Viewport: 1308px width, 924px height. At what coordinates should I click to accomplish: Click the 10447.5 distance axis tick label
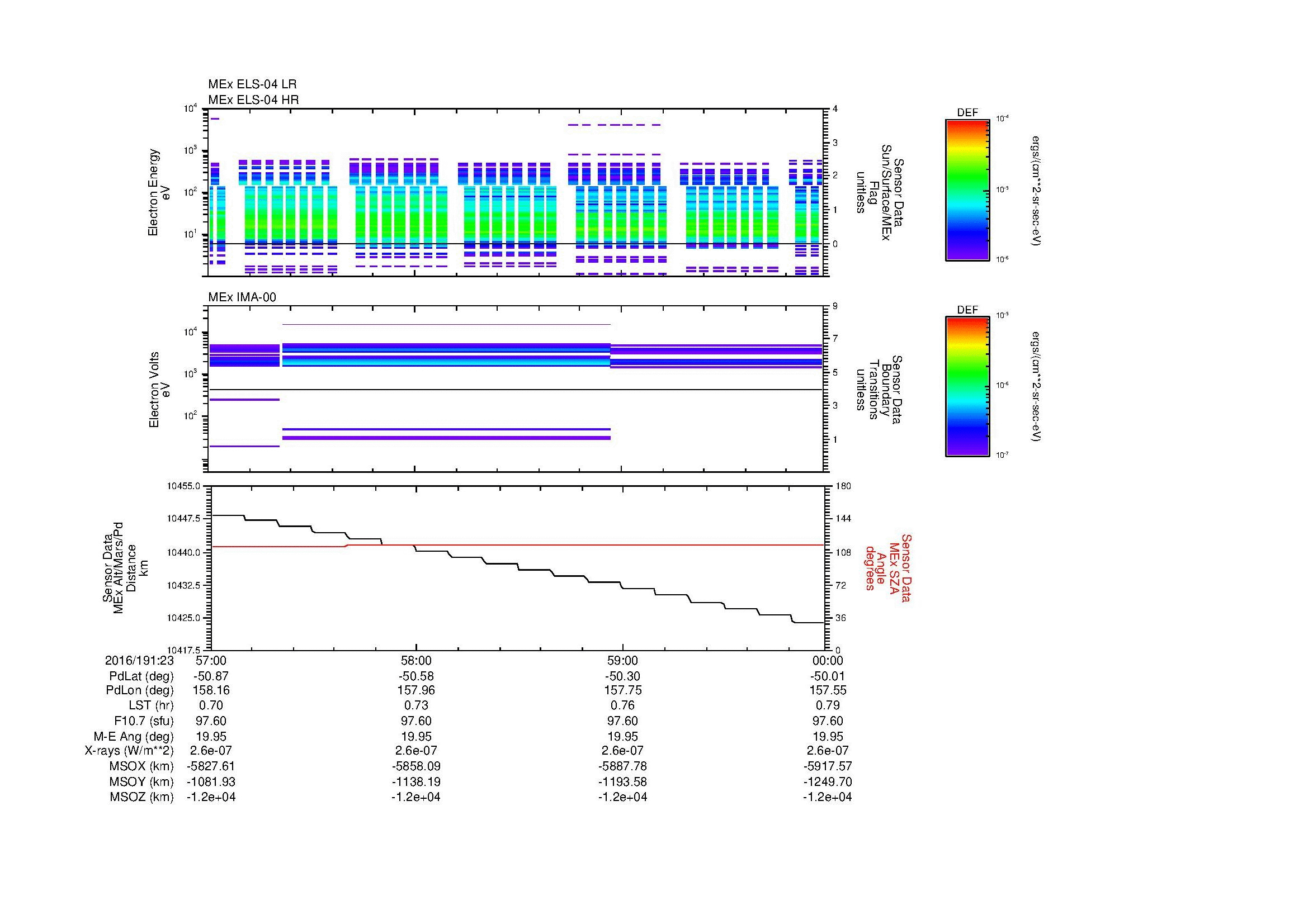coord(183,519)
